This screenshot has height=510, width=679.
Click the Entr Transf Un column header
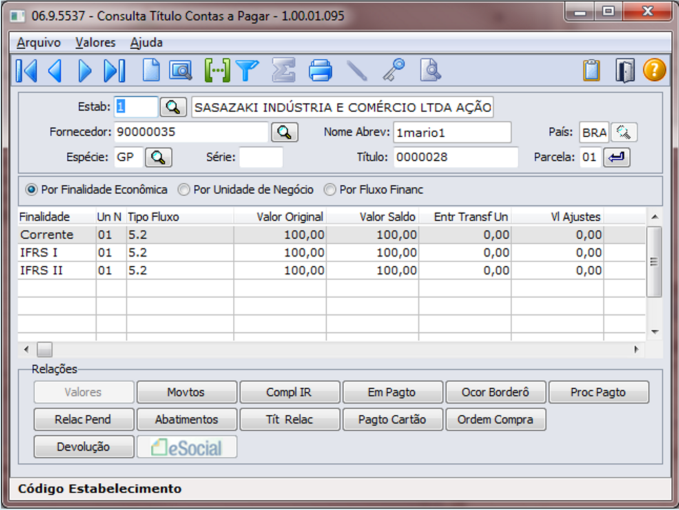[x=465, y=216]
